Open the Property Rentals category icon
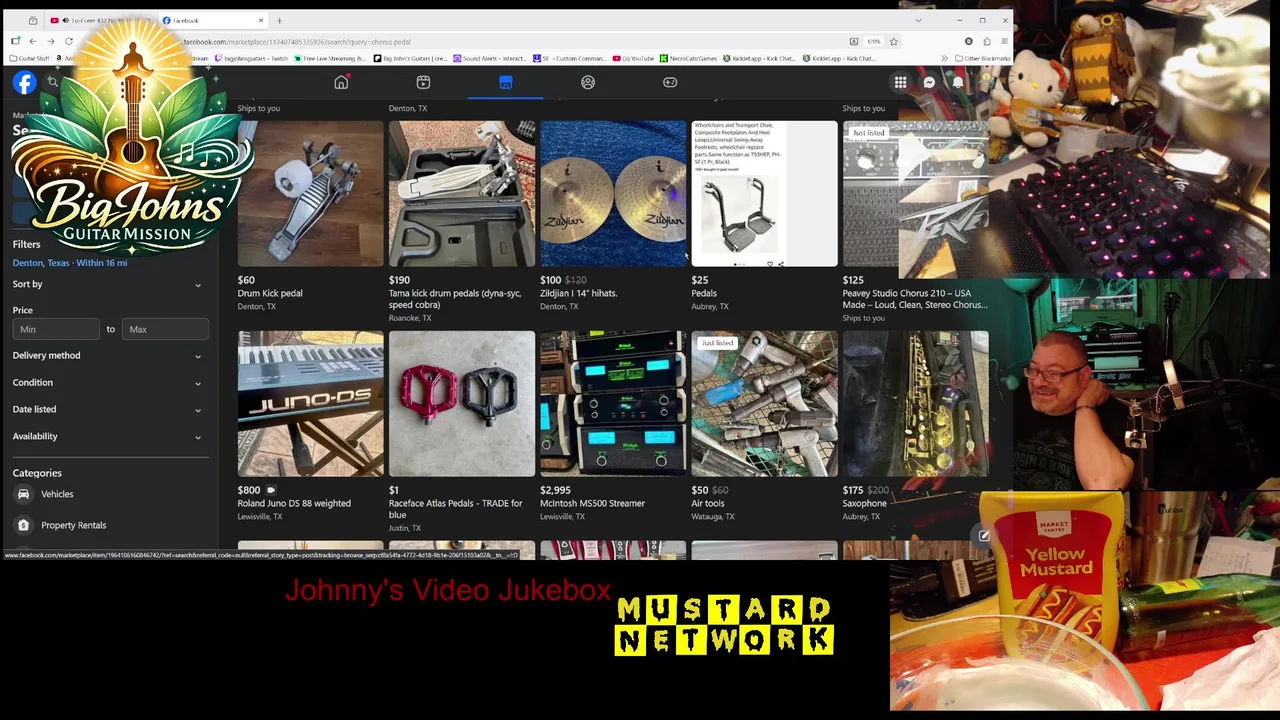This screenshot has height=720, width=1280. point(23,525)
